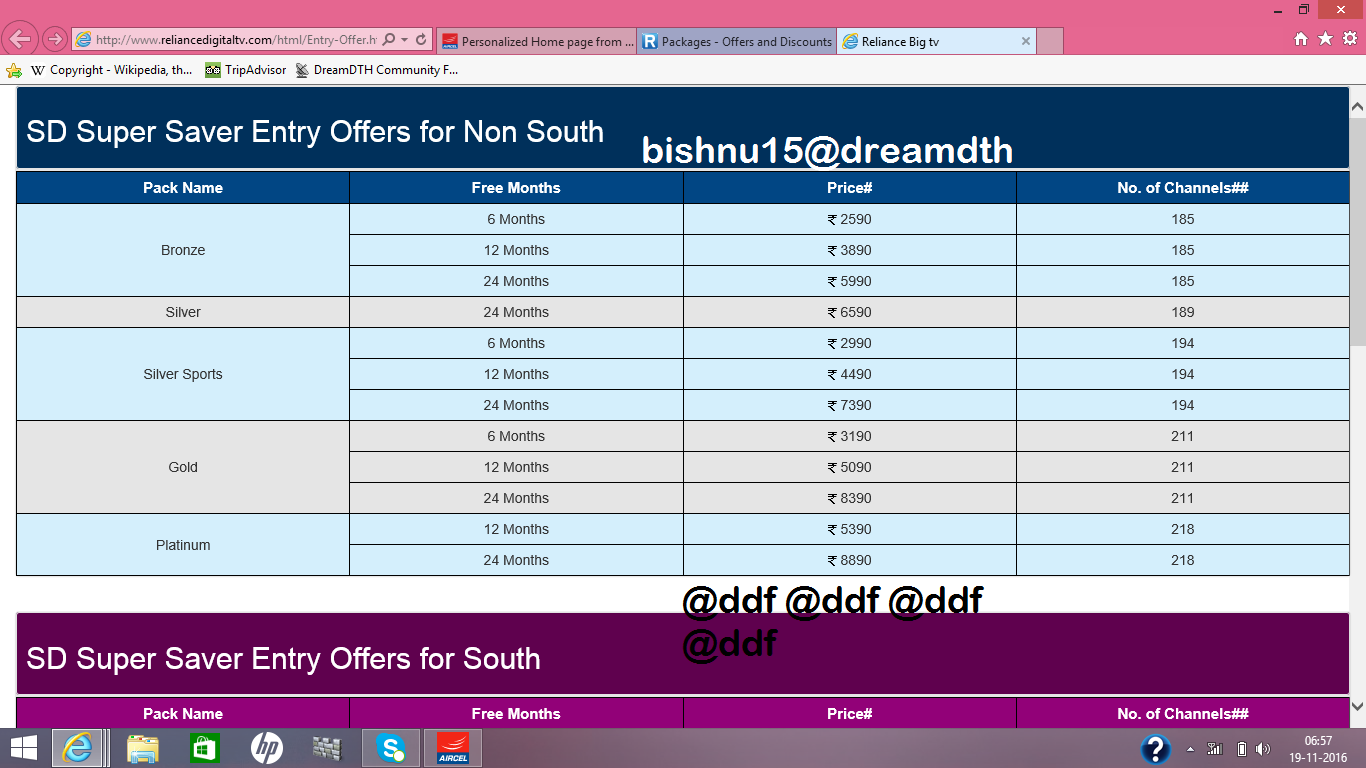This screenshot has height=768, width=1366.
Task: Click the search magnifier in the address bar
Action: pos(389,40)
